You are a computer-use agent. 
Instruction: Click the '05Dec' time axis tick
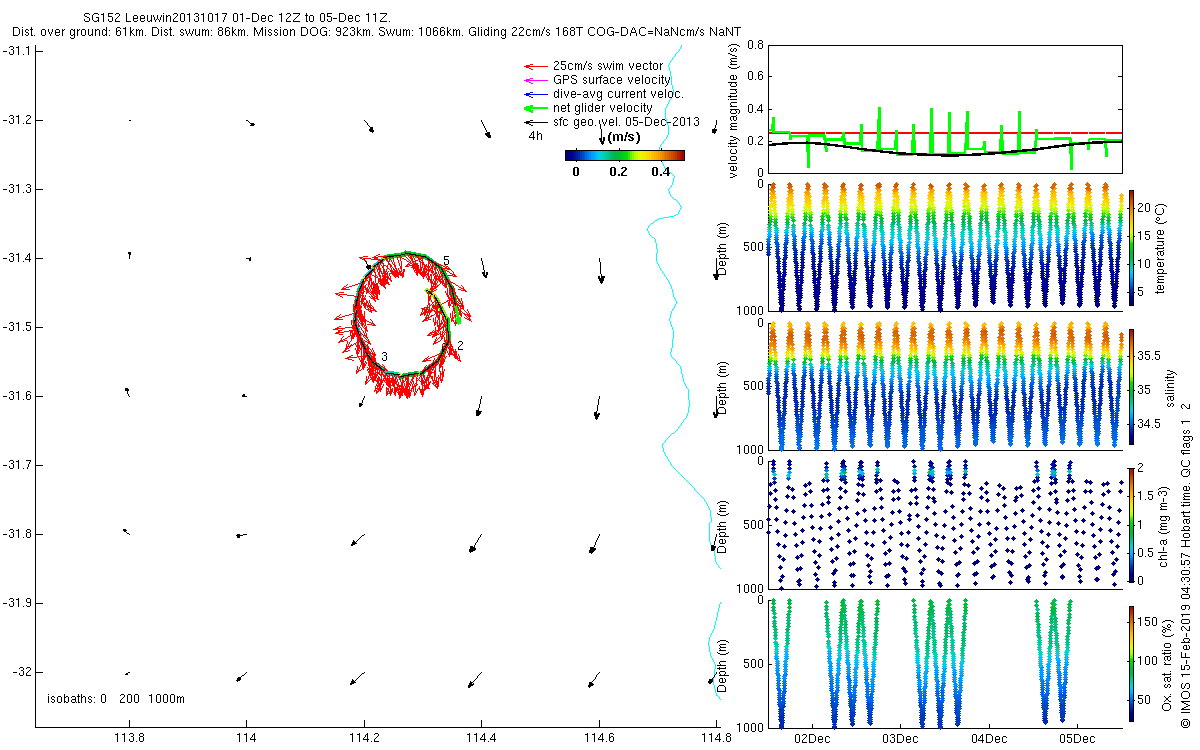(x=1077, y=740)
